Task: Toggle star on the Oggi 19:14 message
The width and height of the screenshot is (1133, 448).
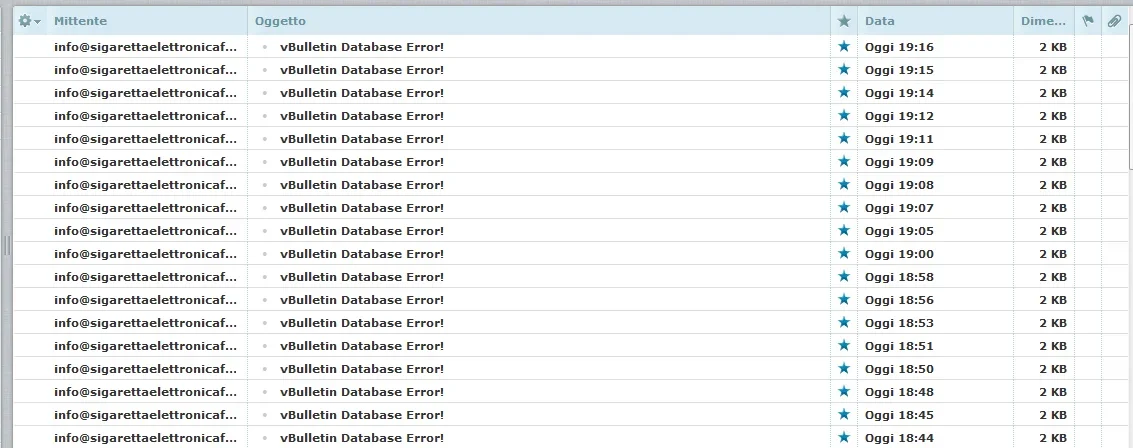Action: [x=844, y=92]
